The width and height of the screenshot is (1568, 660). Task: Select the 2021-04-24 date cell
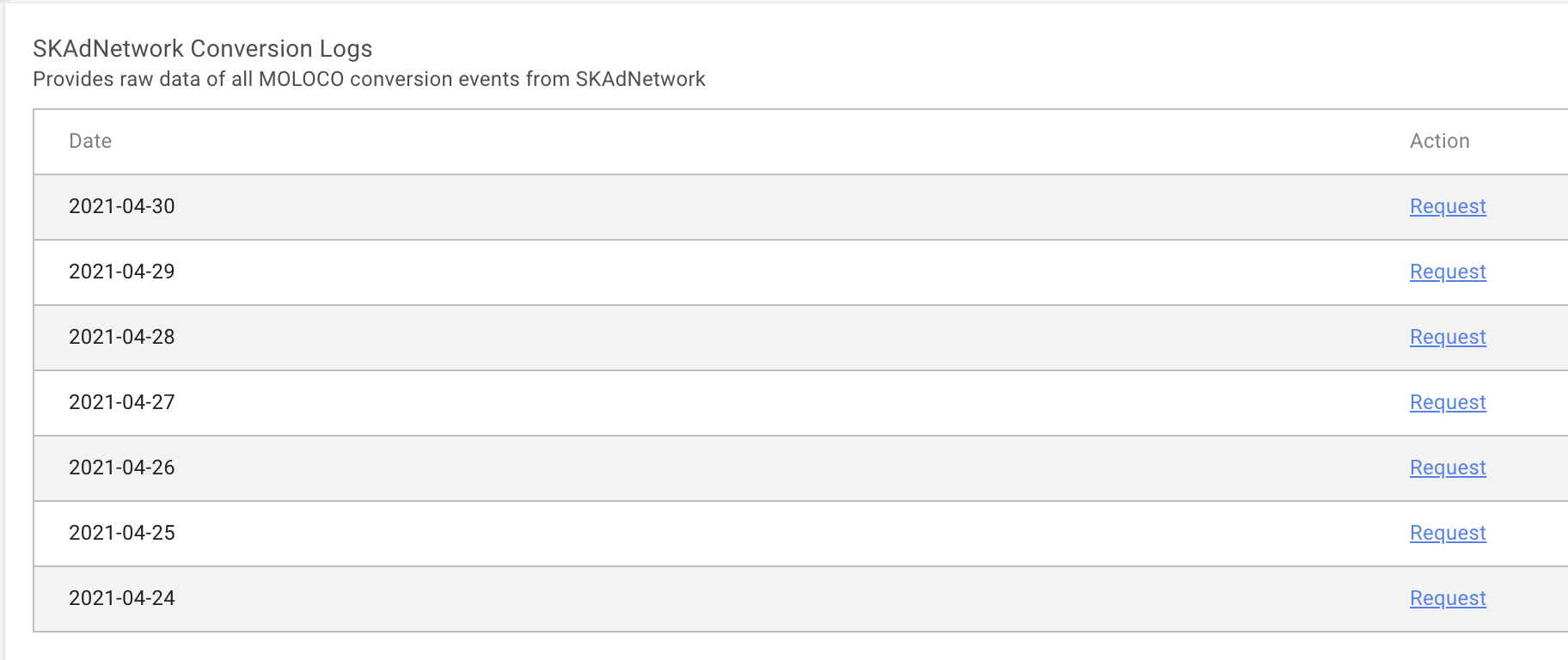click(122, 598)
